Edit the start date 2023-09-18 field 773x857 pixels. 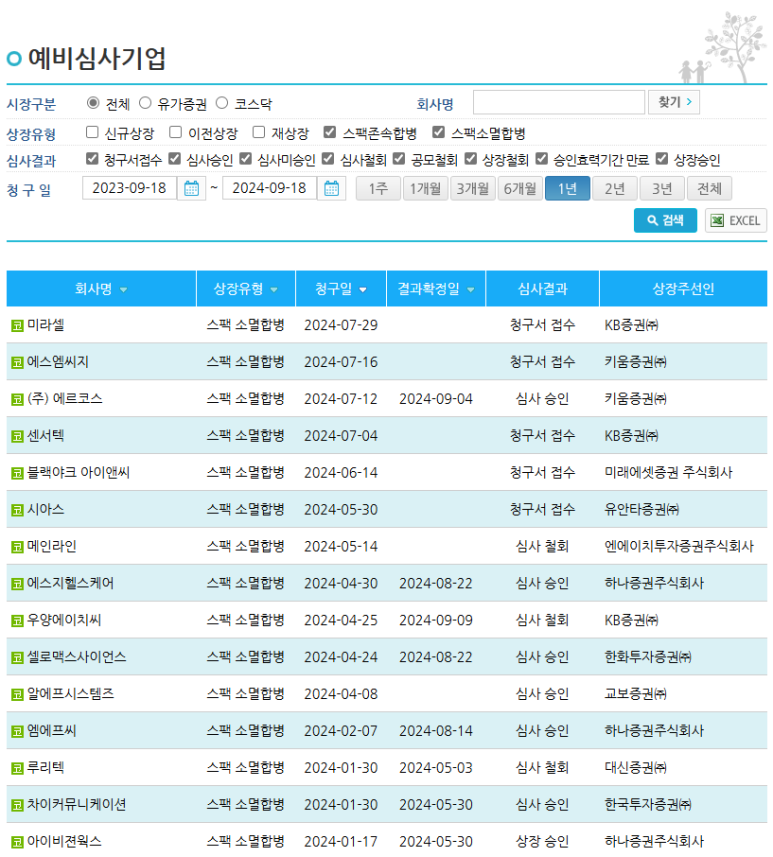(x=130, y=189)
